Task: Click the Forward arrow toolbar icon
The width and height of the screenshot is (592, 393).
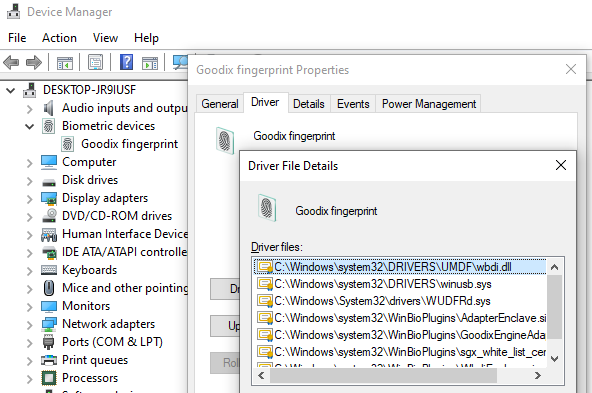Action: tap(34, 62)
